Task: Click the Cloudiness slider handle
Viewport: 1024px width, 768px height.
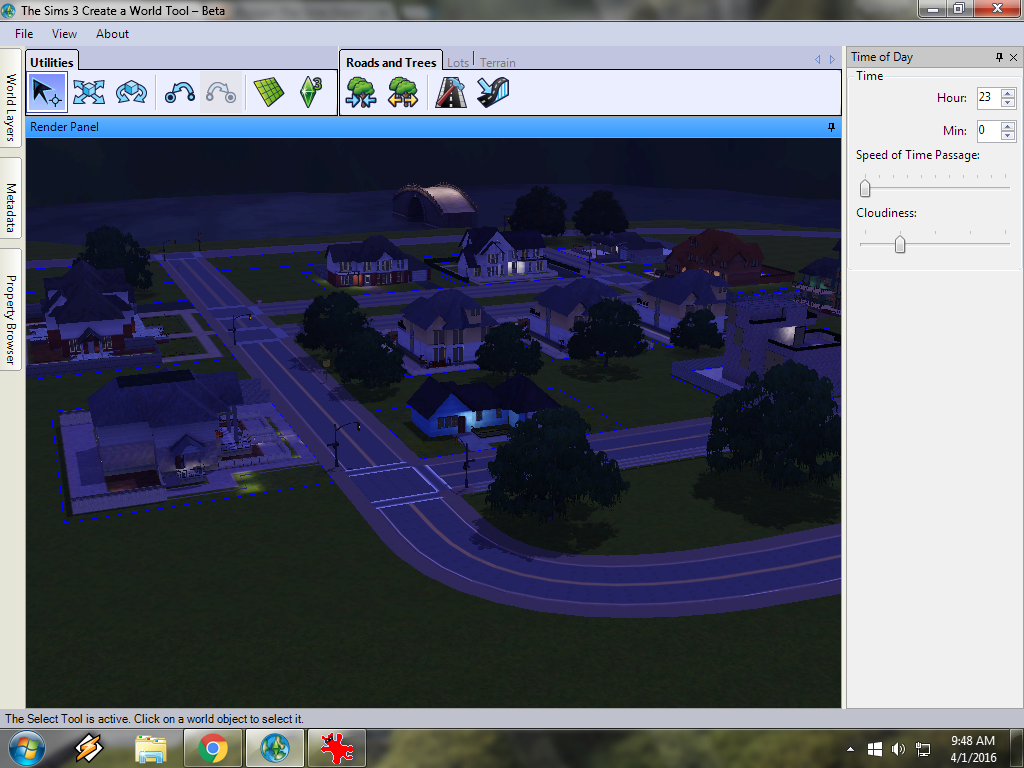Action: pyautogui.click(x=900, y=244)
